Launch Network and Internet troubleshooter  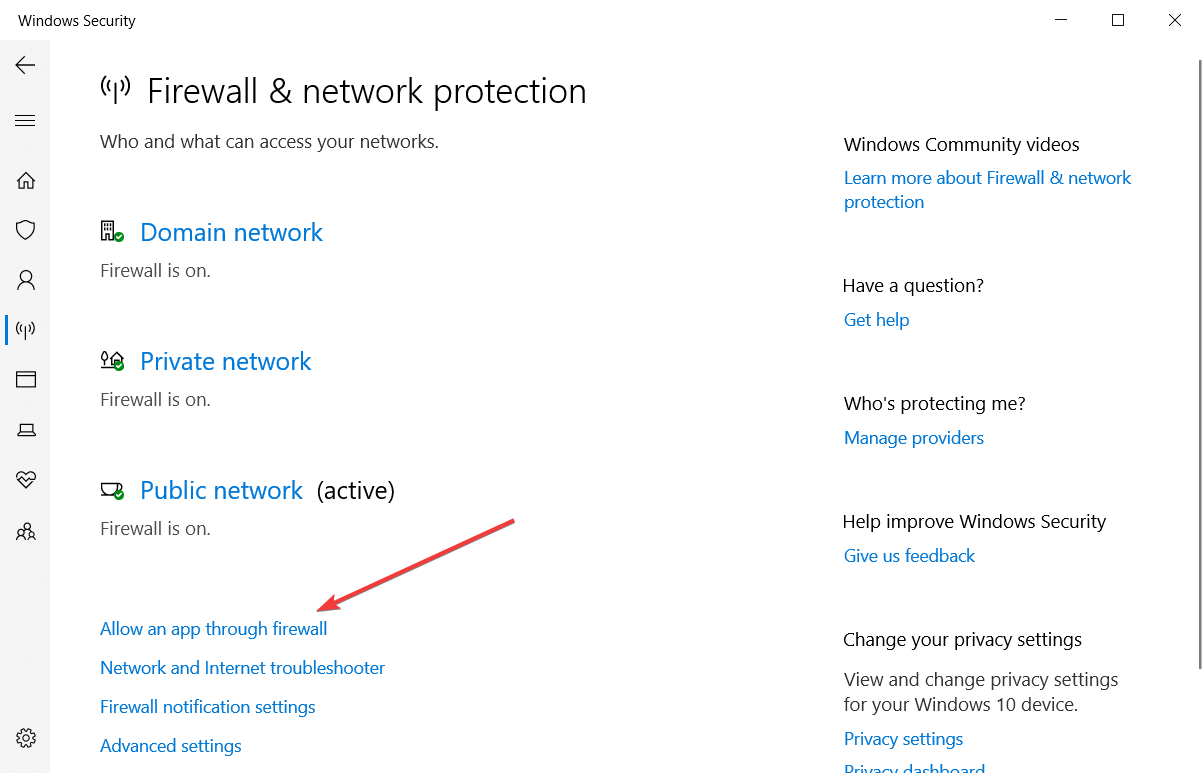[x=242, y=668]
